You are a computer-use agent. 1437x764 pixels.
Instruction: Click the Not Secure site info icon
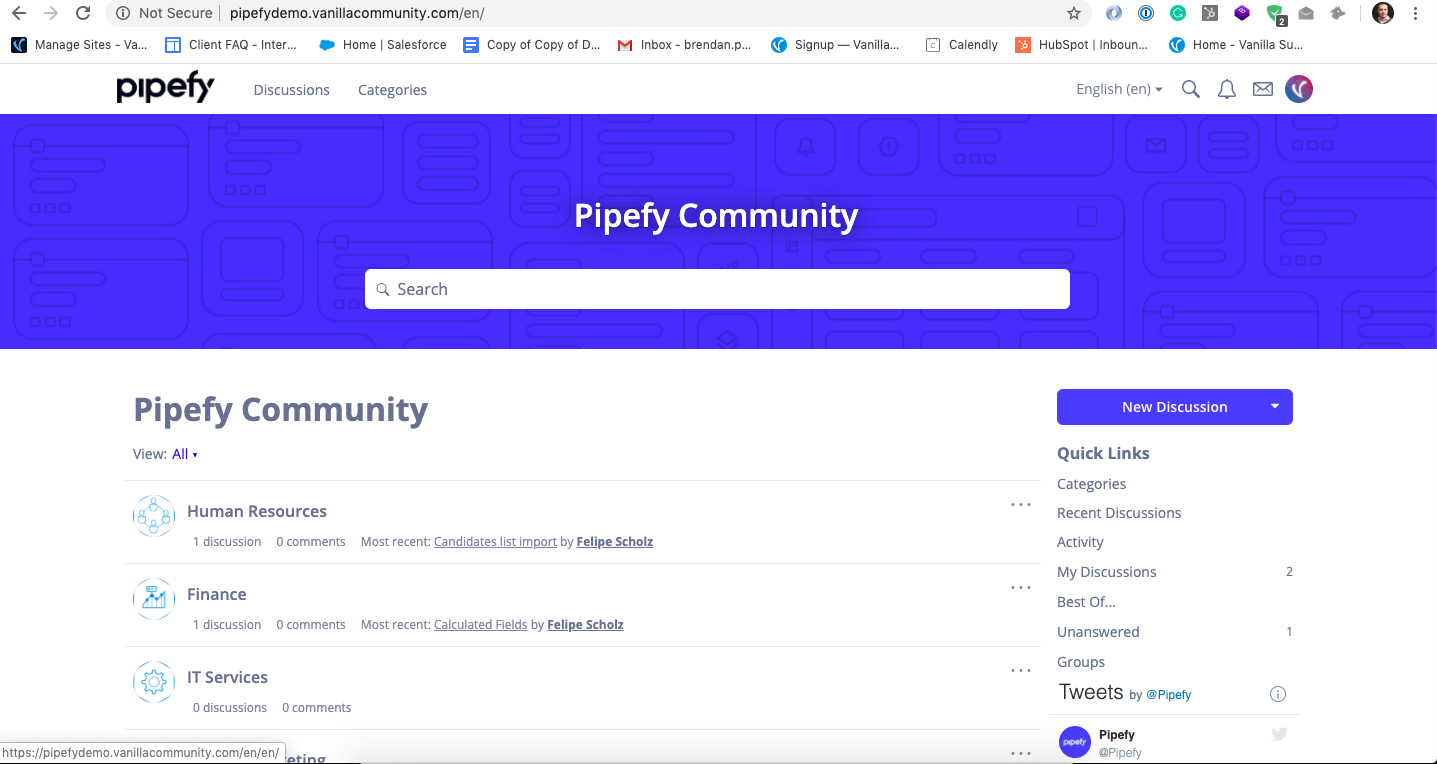coord(122,13)
